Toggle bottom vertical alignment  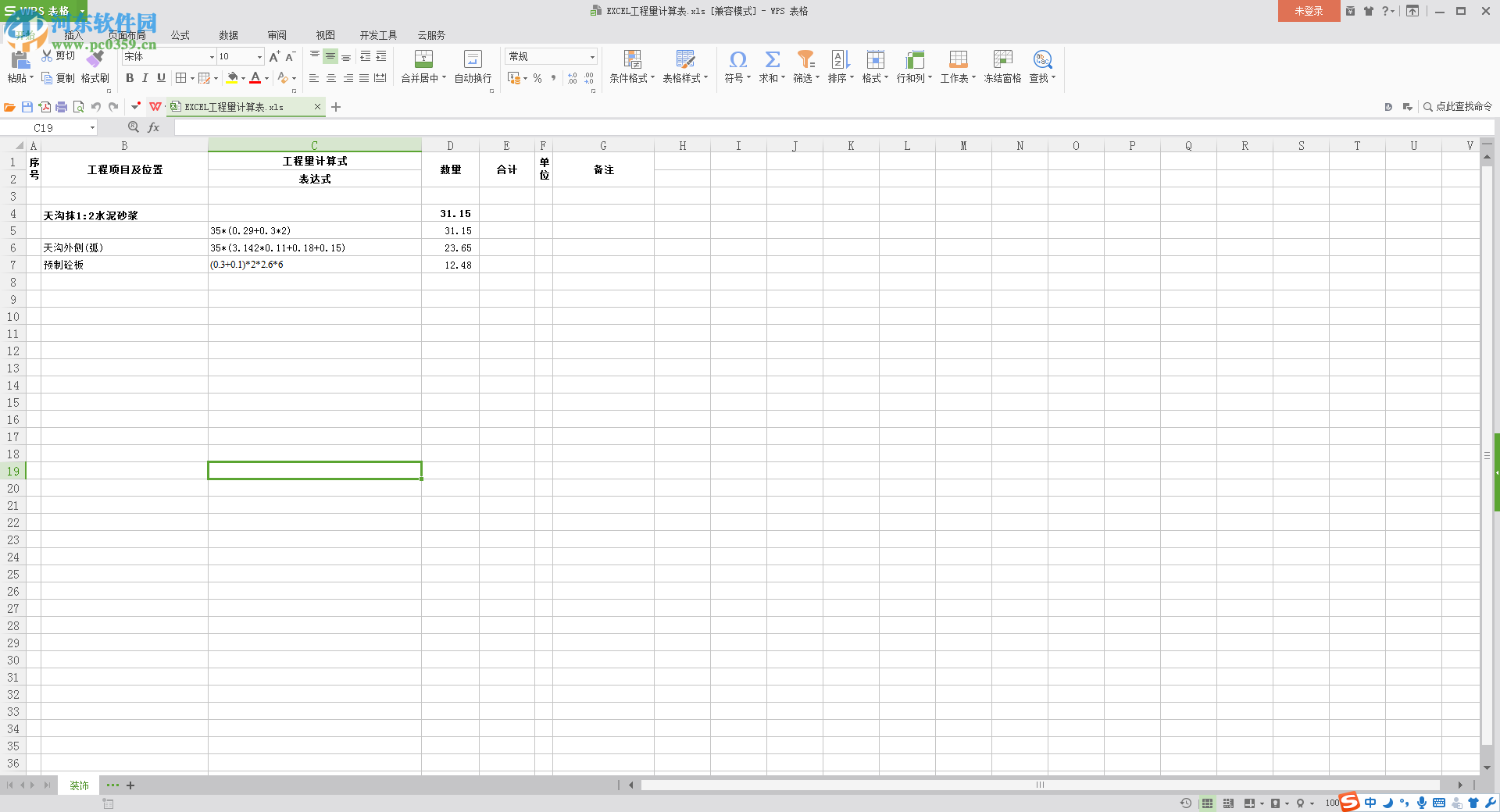point(346,56)
